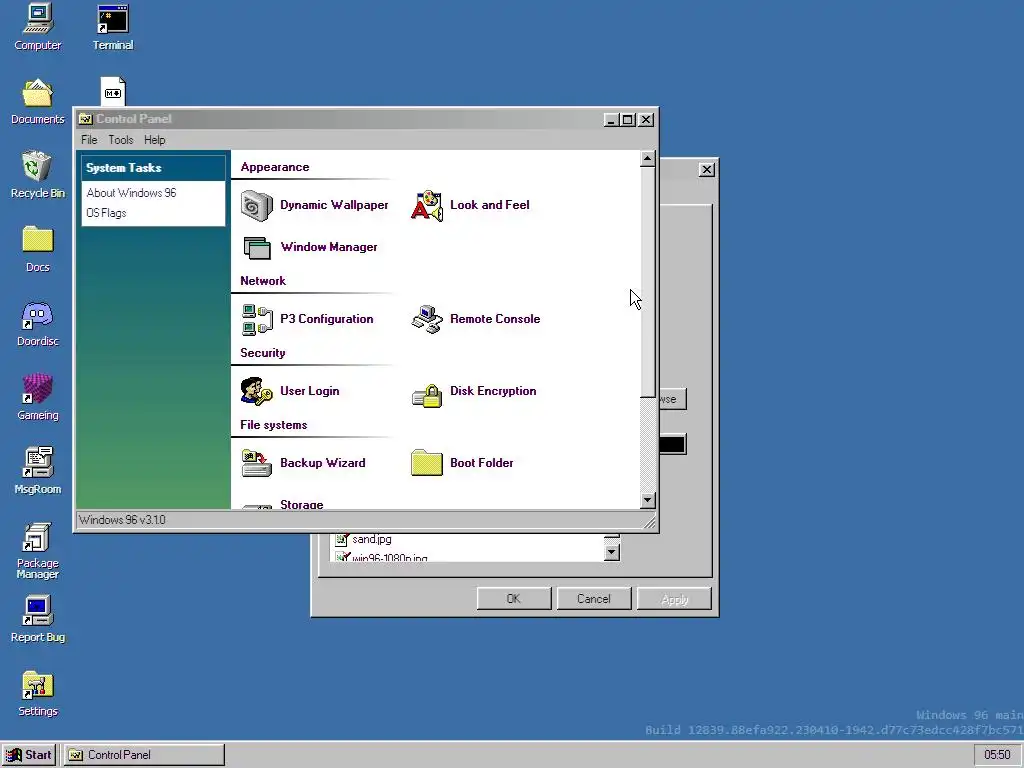
Task: Click the Control Panel title bar icon
Action: (x=86, y=119)
